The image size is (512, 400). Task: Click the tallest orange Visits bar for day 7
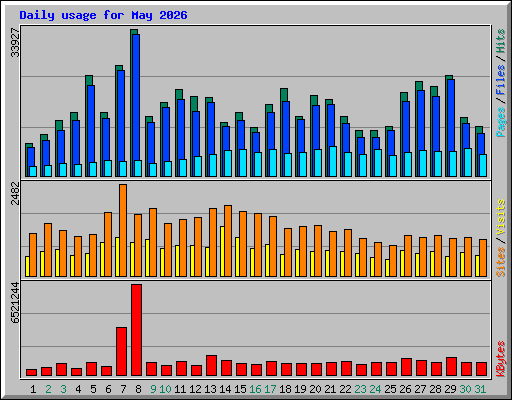(123, 230)
